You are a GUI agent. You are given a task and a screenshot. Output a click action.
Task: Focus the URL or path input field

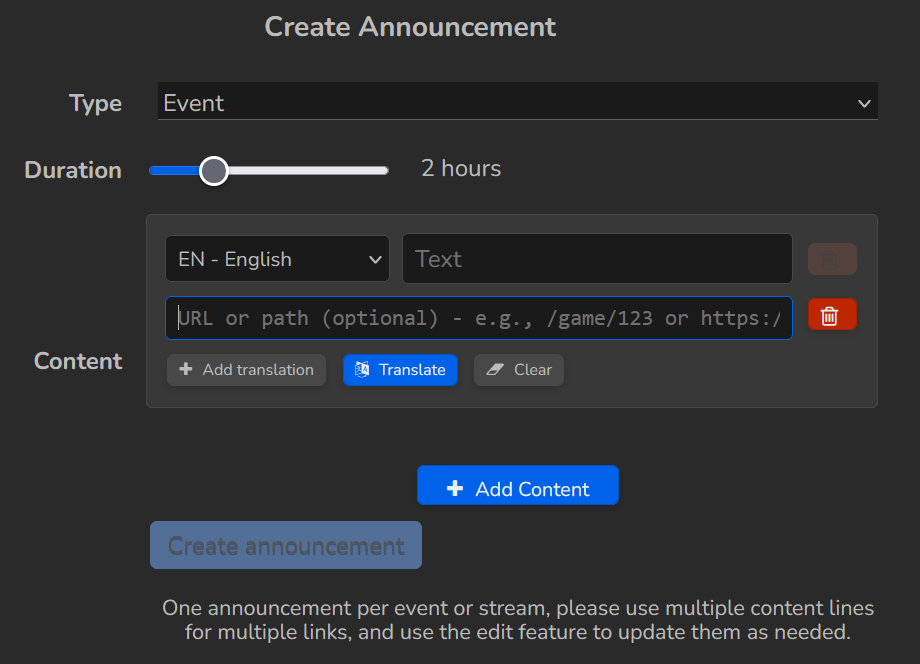[479, 318]
